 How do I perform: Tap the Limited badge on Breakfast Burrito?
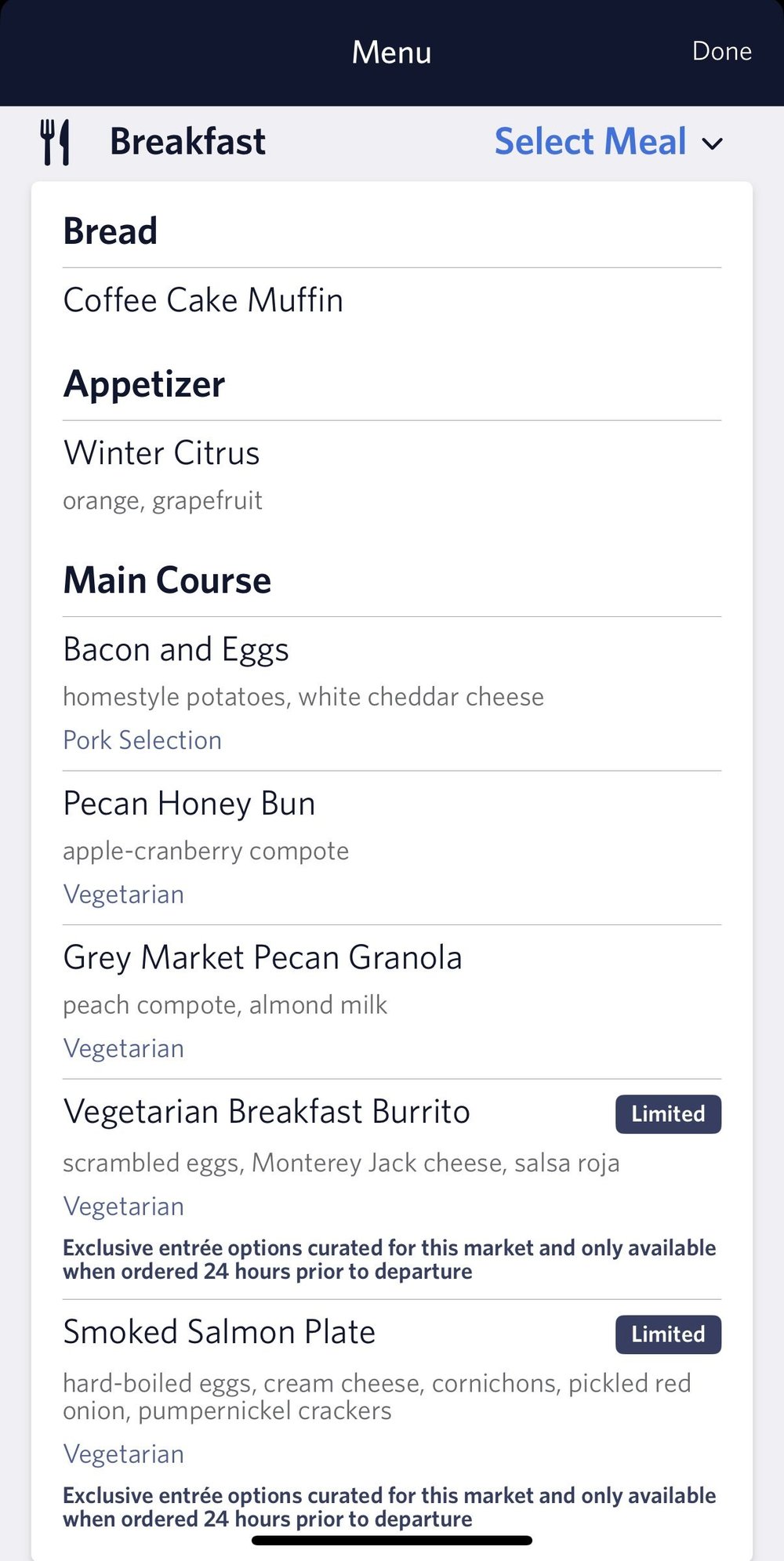point(668,1114)
